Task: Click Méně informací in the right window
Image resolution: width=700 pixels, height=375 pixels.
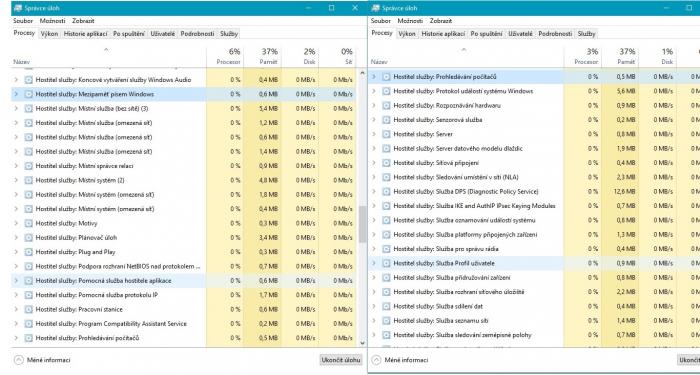Action: tap(406, 360)
